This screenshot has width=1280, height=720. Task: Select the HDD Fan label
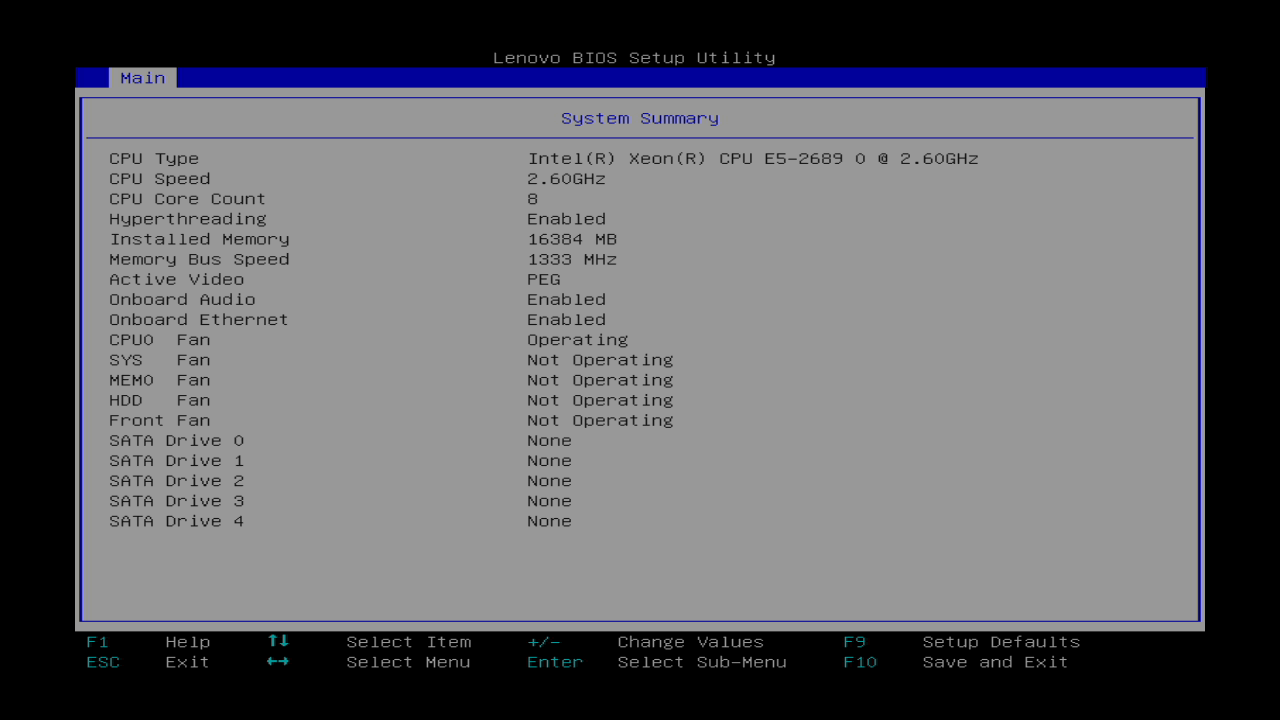160,399
